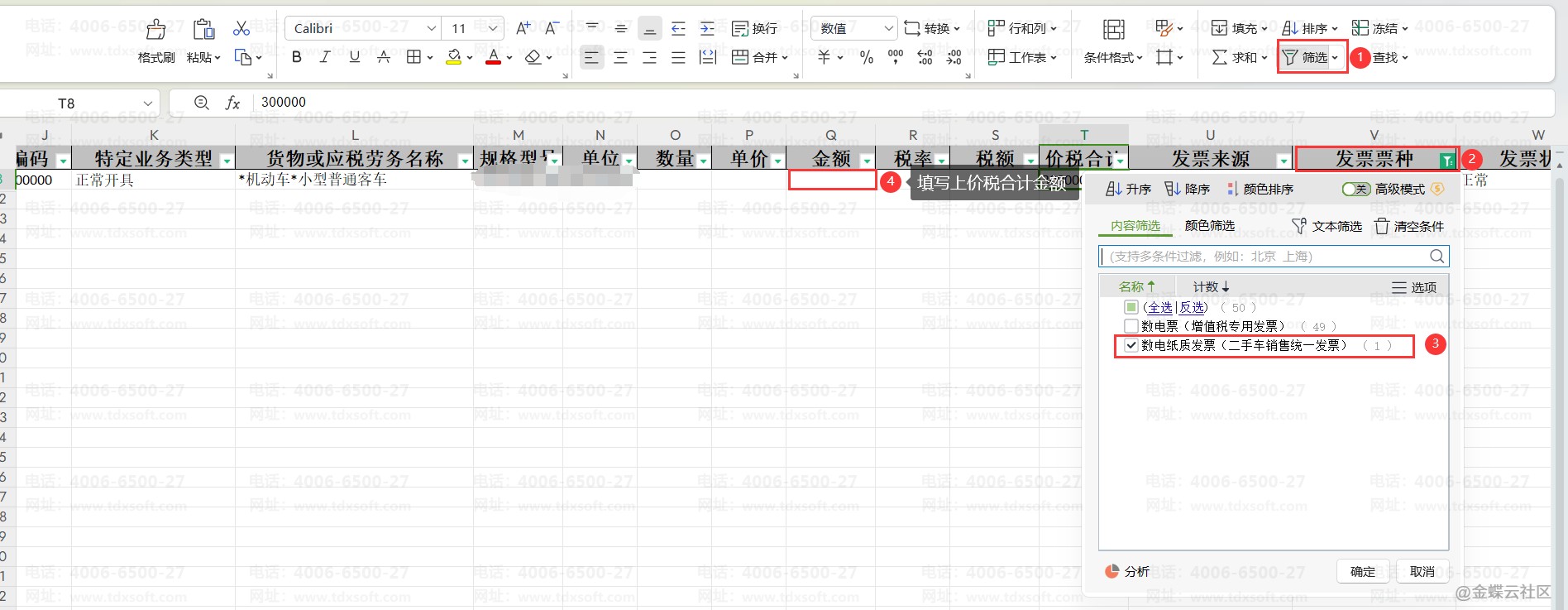The image size is (1568, 610).
Task: Click the 文本筛选 text filter button
Action: (x=1327, y=226)
